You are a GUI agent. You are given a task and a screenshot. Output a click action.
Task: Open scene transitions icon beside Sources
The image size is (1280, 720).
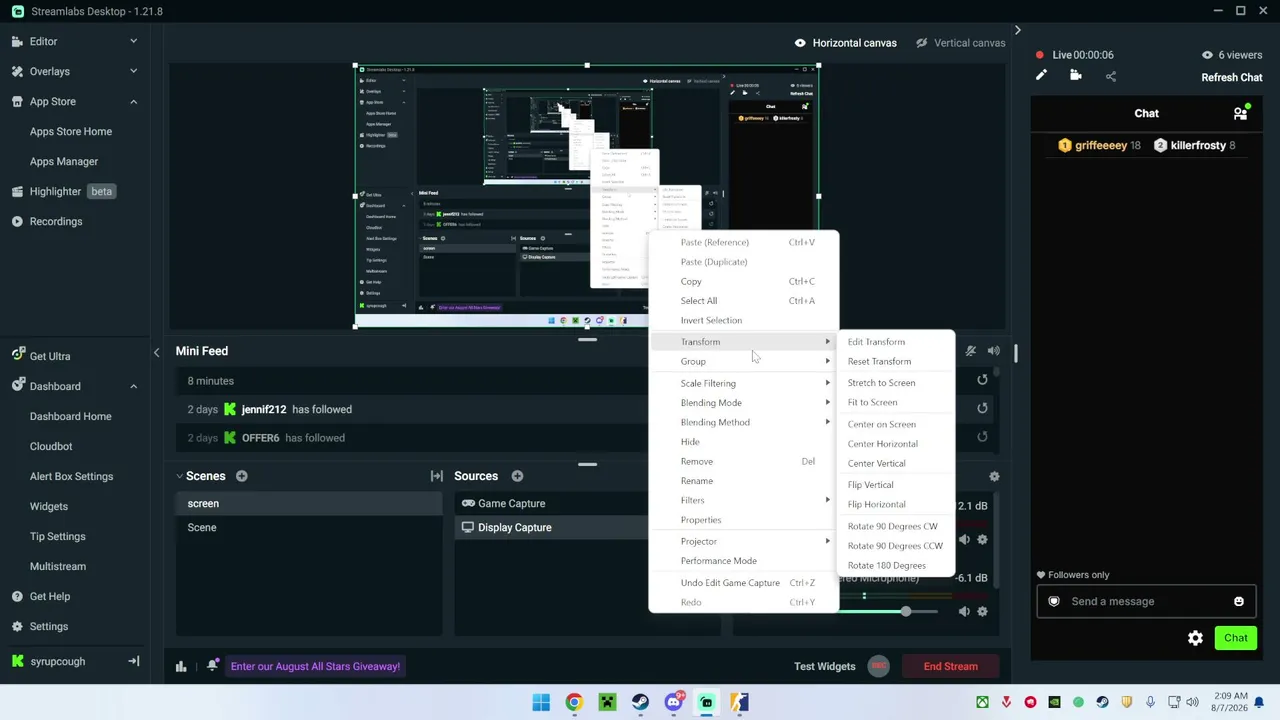tap(437, 476)
